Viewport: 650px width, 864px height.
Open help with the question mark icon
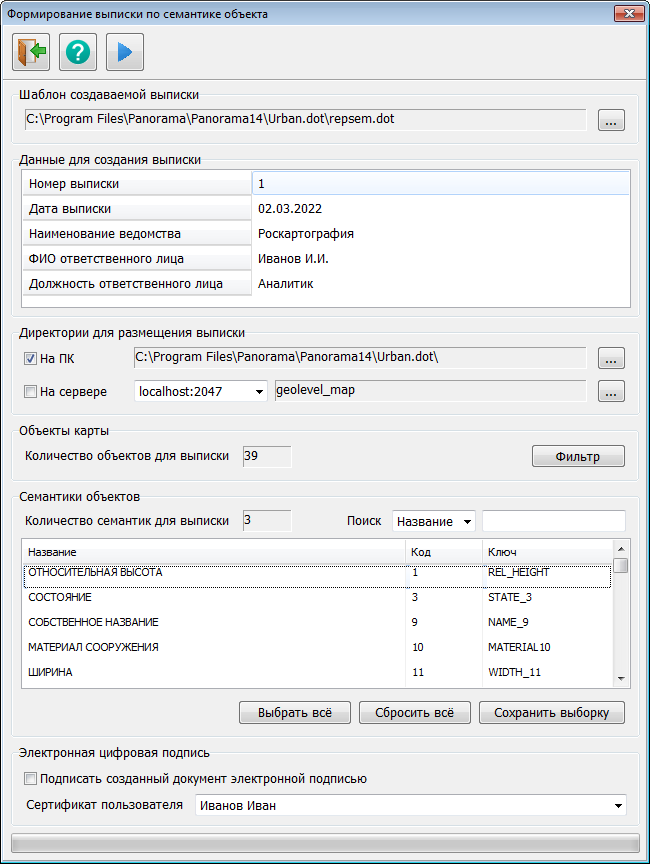coord(78,51)
